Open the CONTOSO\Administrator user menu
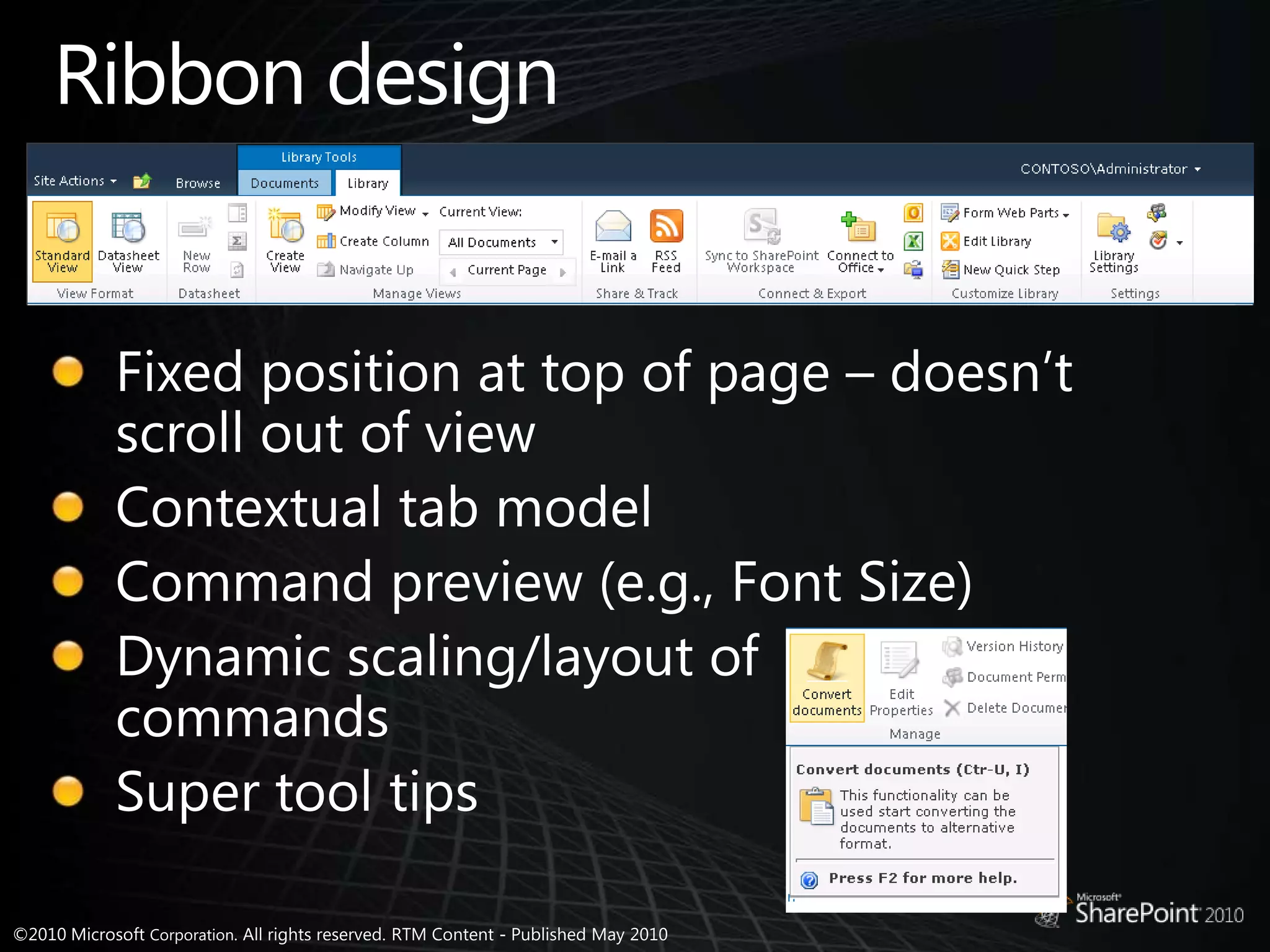This screenshot has height=952, width=1270. pos(1111,169)
